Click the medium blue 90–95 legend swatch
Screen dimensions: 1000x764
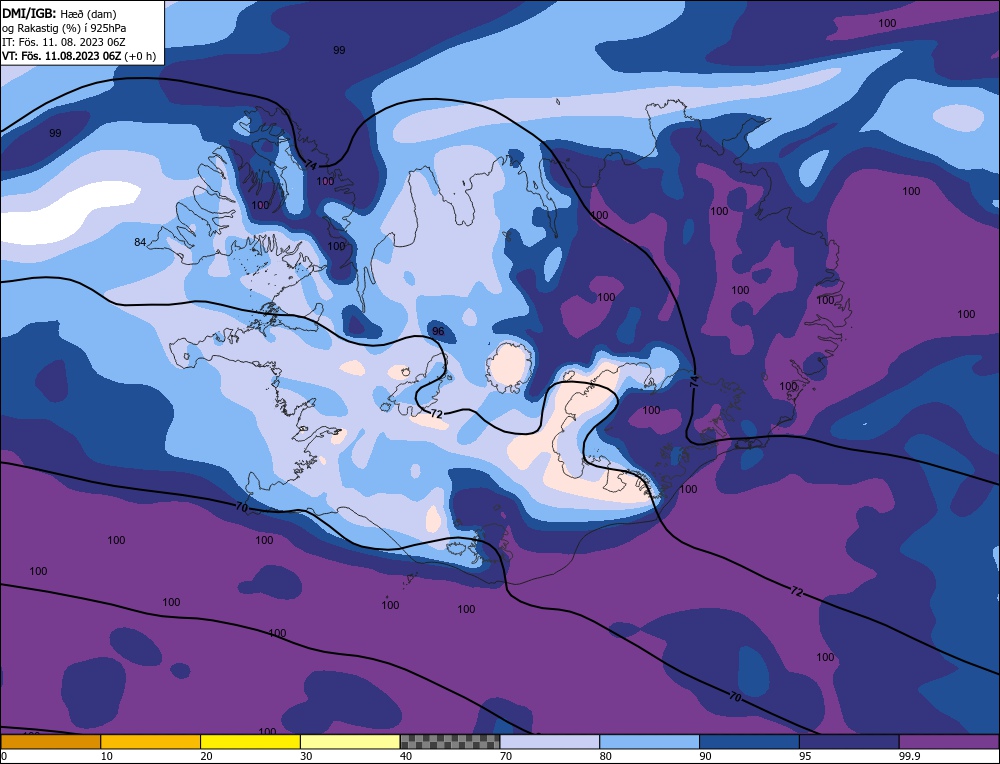point(749,742)
